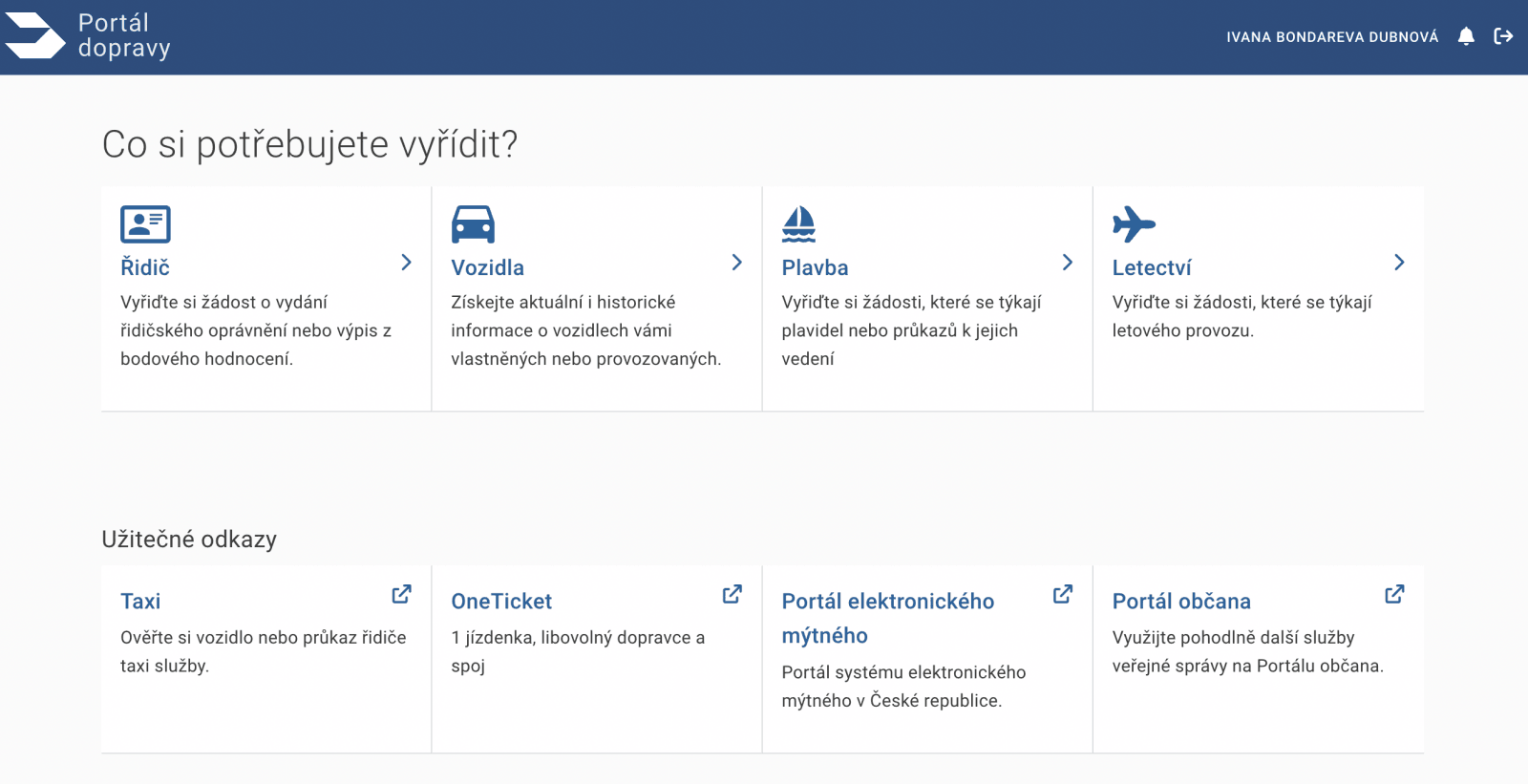Click heading 'Co si potřebujete vyřídit?'
Screen dimensions: 1528x784
pos(309,144)
